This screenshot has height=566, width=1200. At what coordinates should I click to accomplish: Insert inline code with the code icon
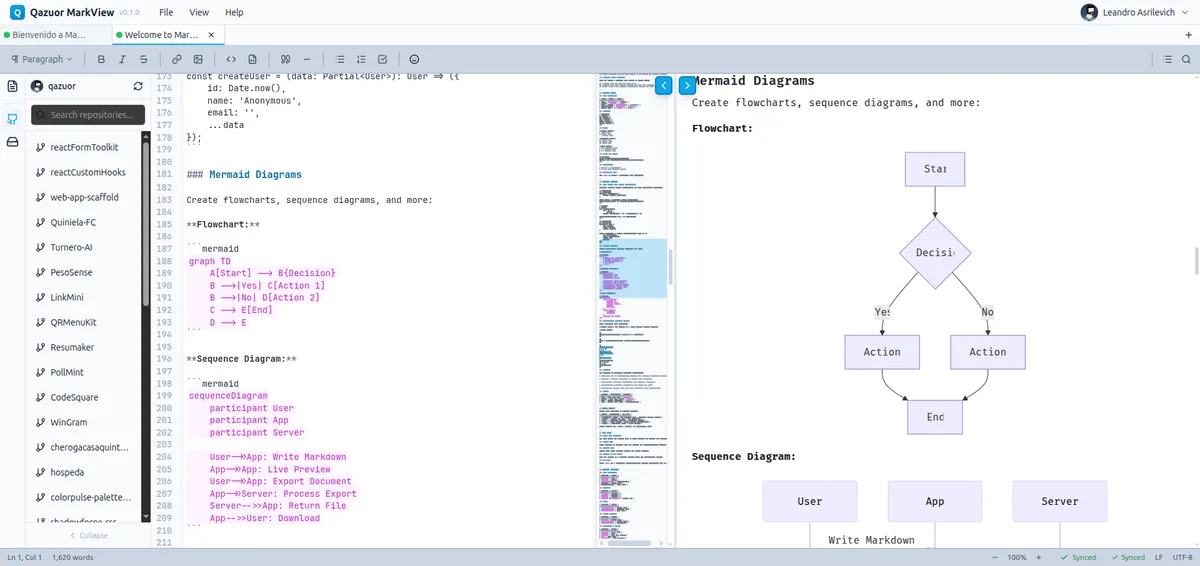pyautogui.click(x=231, y=59)
